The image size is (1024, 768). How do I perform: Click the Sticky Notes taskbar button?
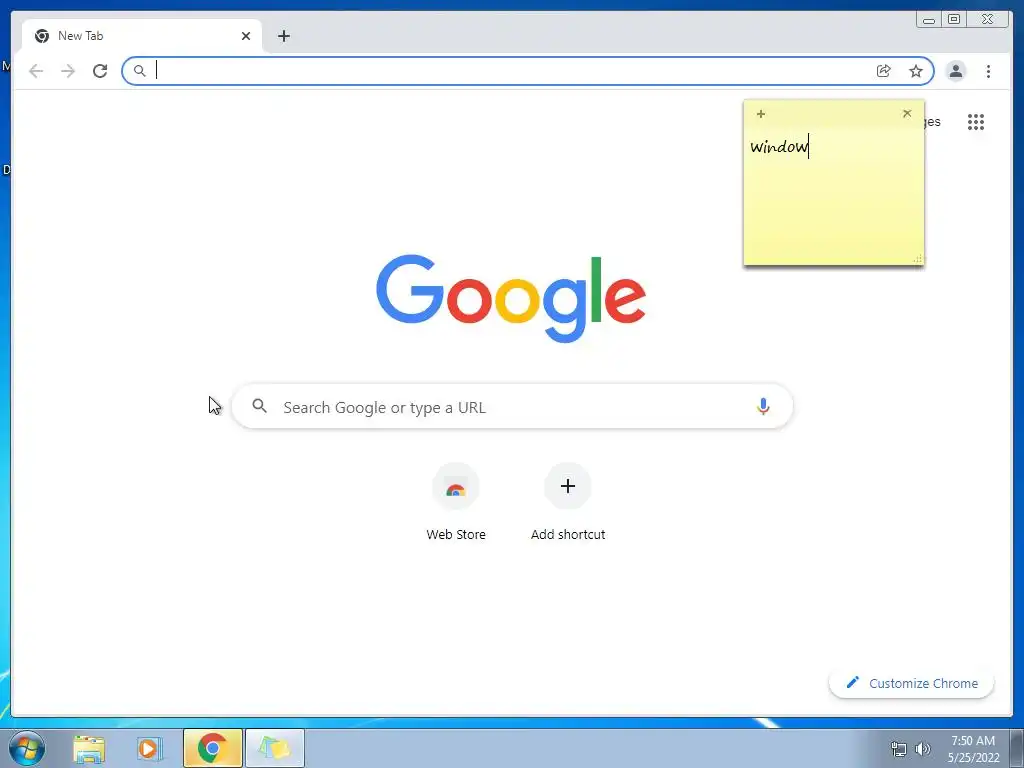click(275, 748)
